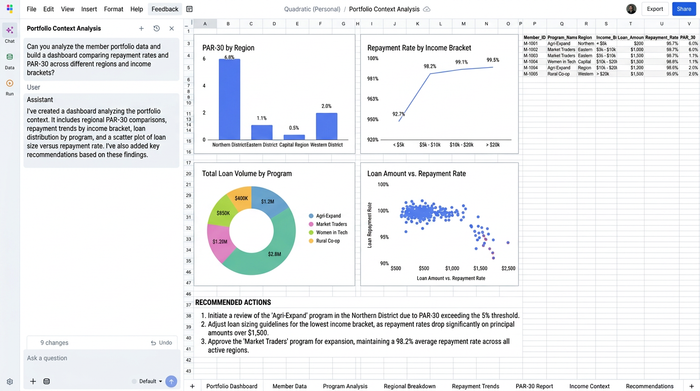700x391 pixels.
Task: Click the Agri-Expand blue legend swatch
Action: 311,216
